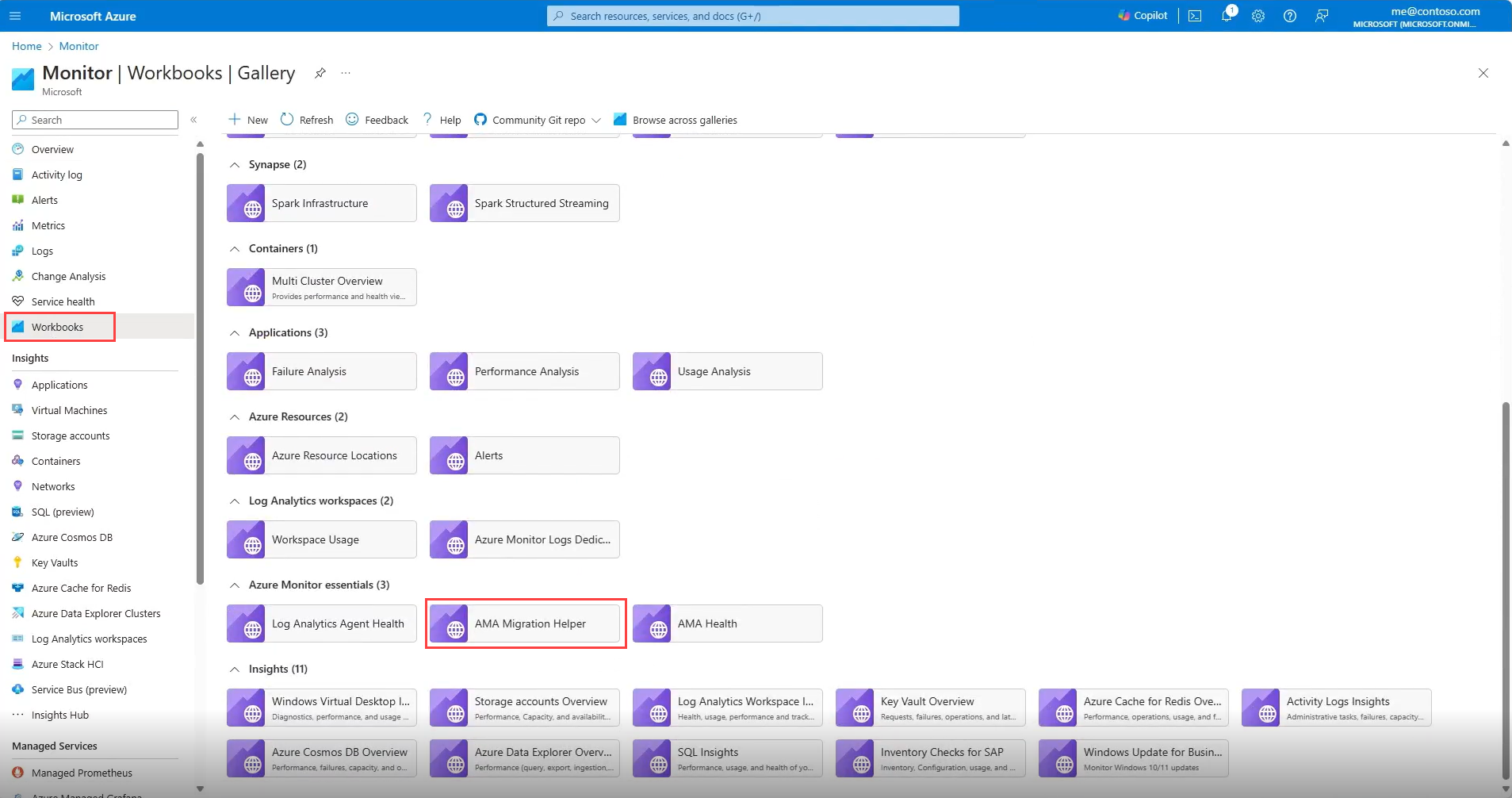Open portal settings gear

click(x=1258, y=16)
